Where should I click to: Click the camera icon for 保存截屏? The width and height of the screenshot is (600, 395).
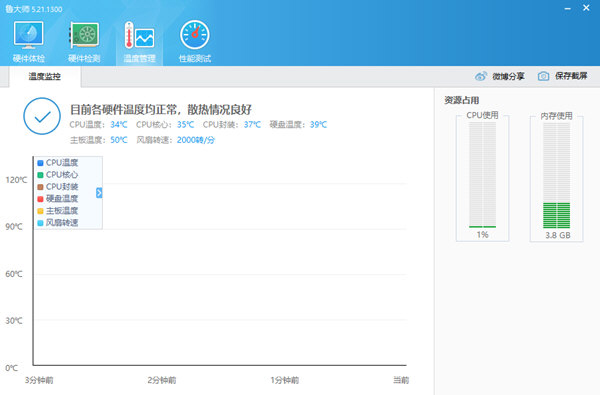point(543,76)
